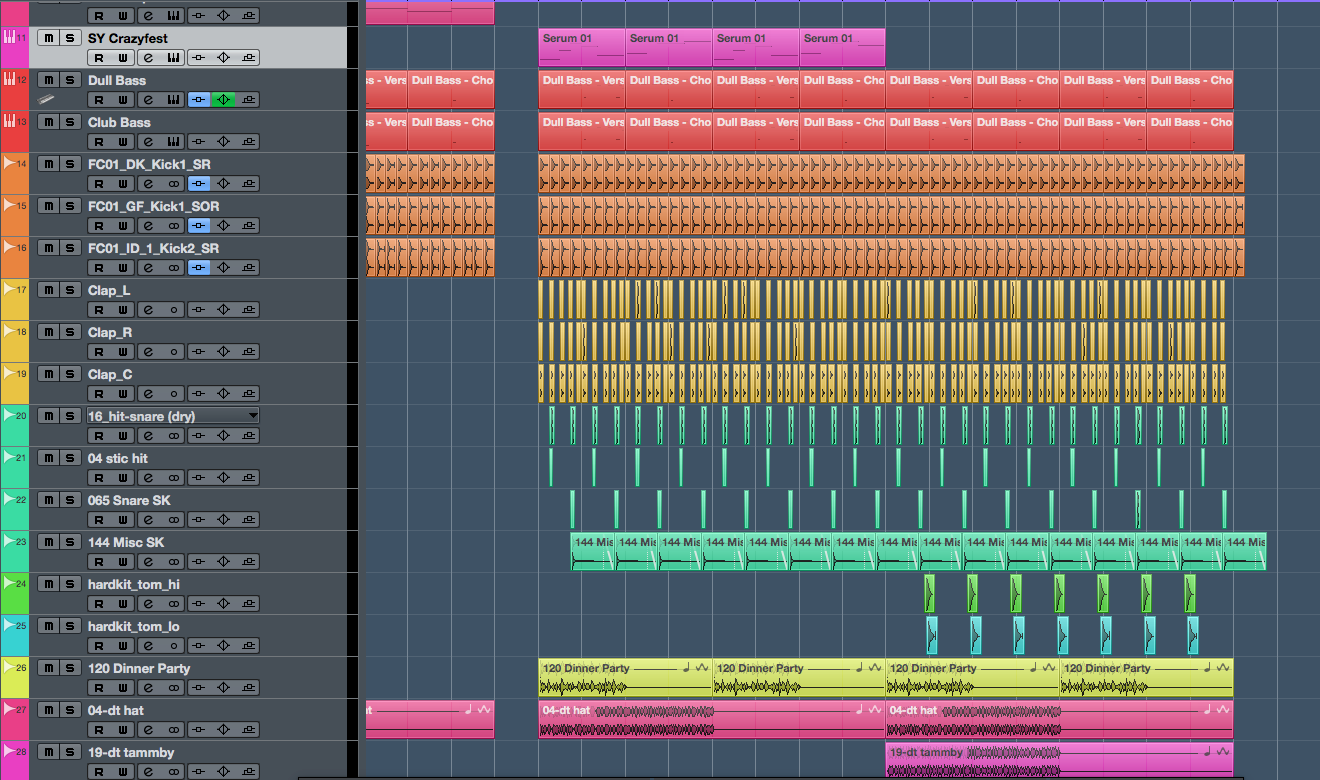Screen dimensions: 1320x780
Task: Mute the Club Bass track
Action: [x=47, y=122]
